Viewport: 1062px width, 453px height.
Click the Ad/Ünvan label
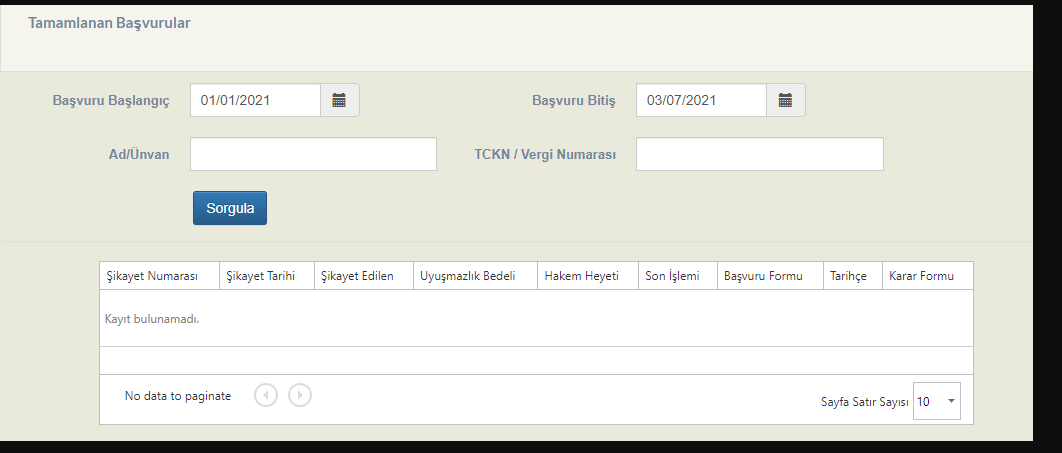(139, 154)
